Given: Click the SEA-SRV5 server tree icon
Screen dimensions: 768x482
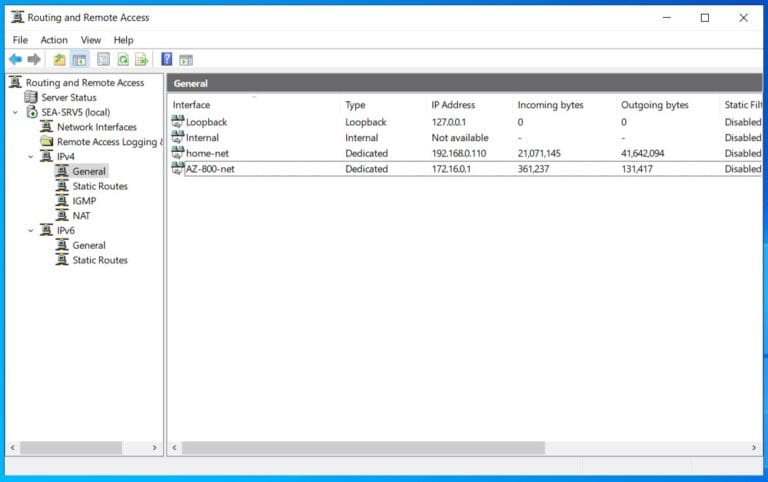Looking at the screenshot, I should point(32,112).
